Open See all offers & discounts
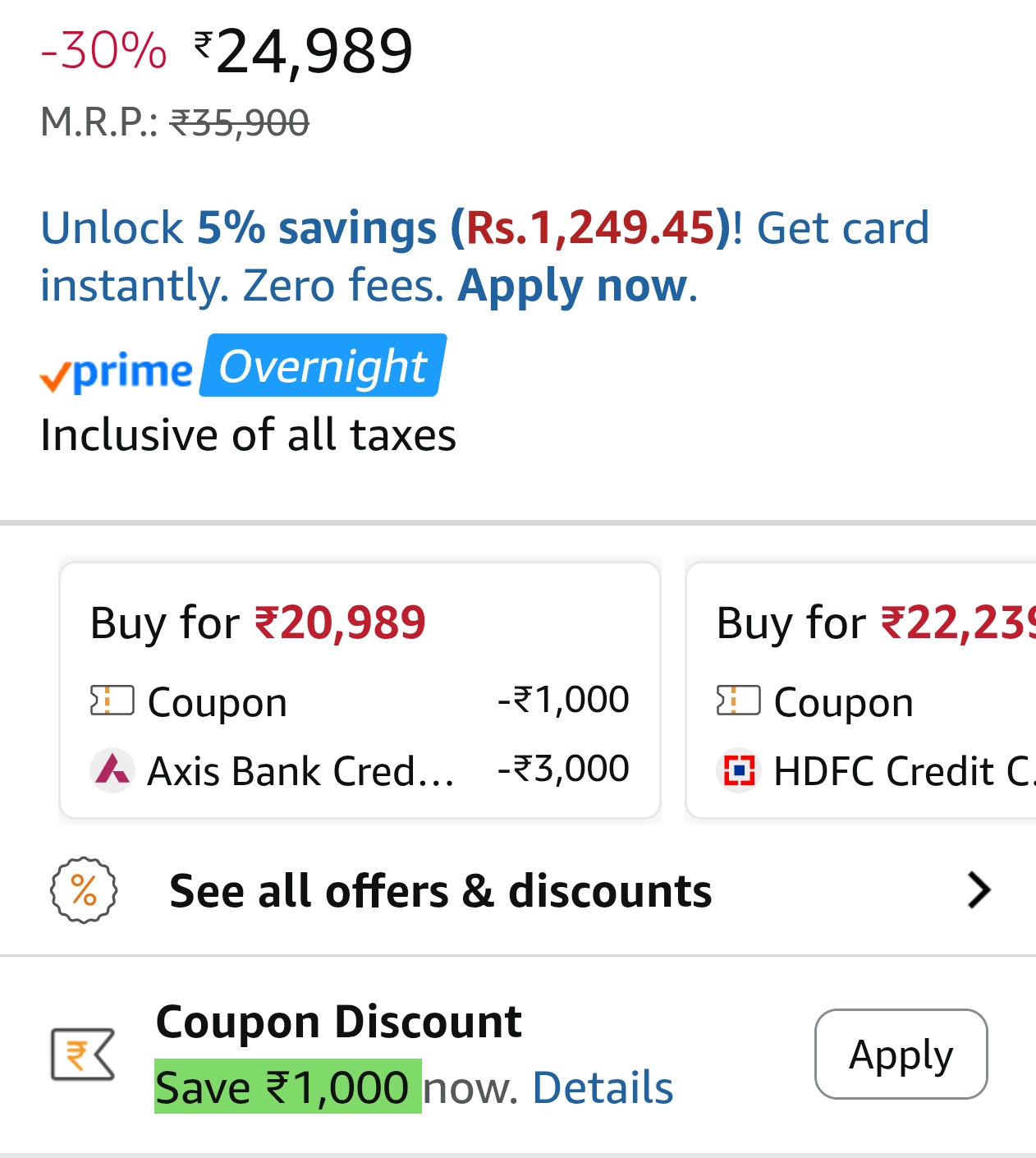 tap(440, 891)
